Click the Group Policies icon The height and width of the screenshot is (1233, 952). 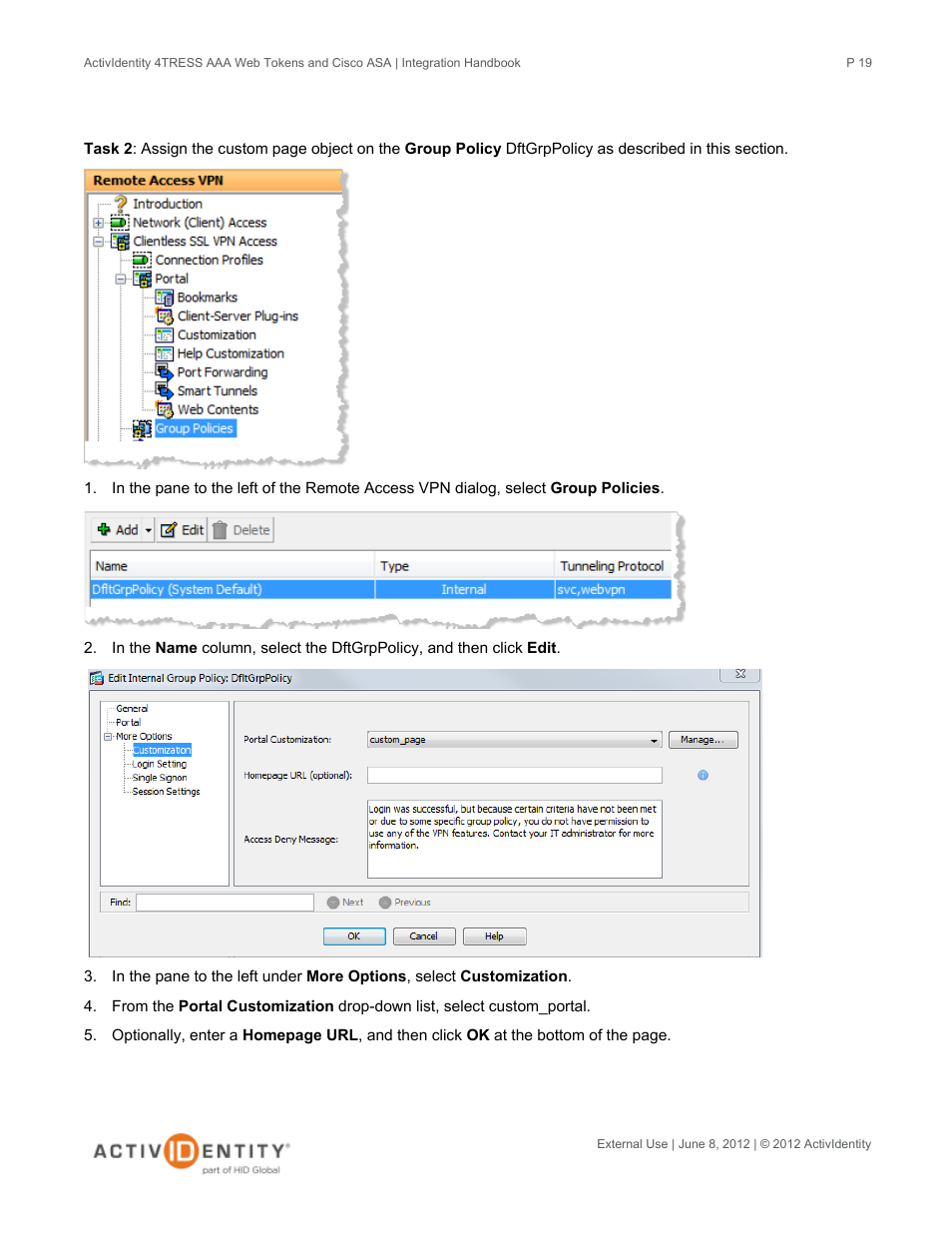pos(142,428)
